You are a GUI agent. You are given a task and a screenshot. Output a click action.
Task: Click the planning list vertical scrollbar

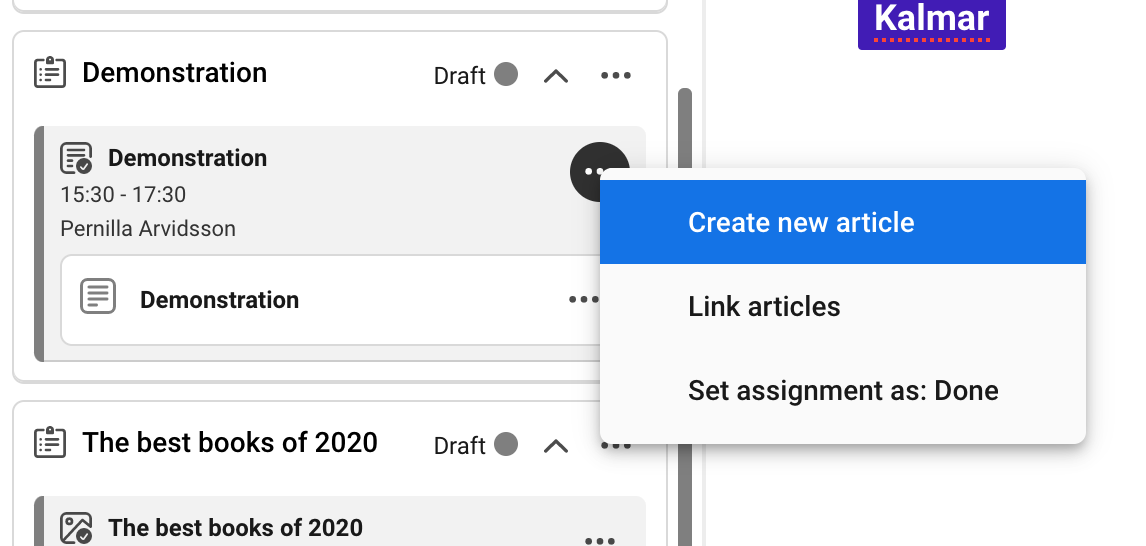pyautogui.click(x=684, y=300)
